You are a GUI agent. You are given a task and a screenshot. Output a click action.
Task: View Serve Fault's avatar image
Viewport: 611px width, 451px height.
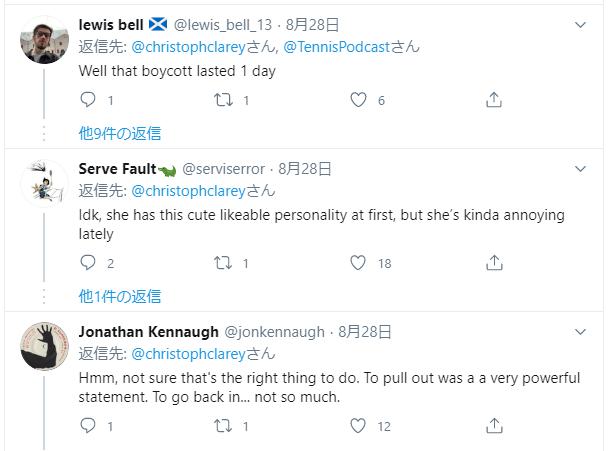point(43,184)
